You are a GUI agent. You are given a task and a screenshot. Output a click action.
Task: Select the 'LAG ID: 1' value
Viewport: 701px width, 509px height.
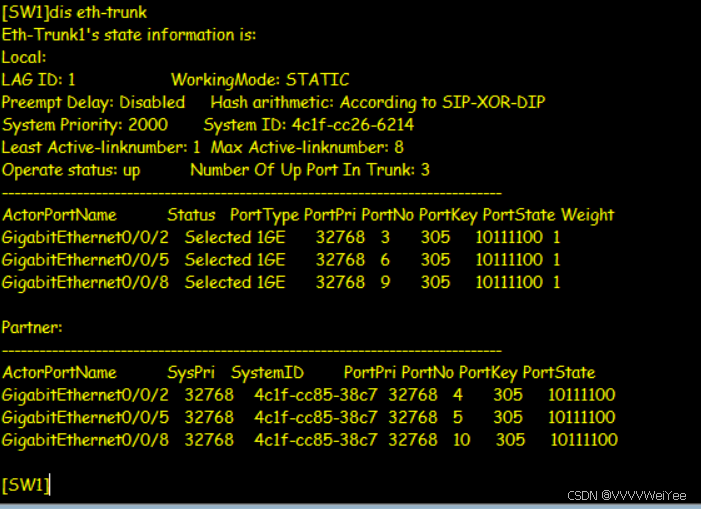click(x=38, y=80)
